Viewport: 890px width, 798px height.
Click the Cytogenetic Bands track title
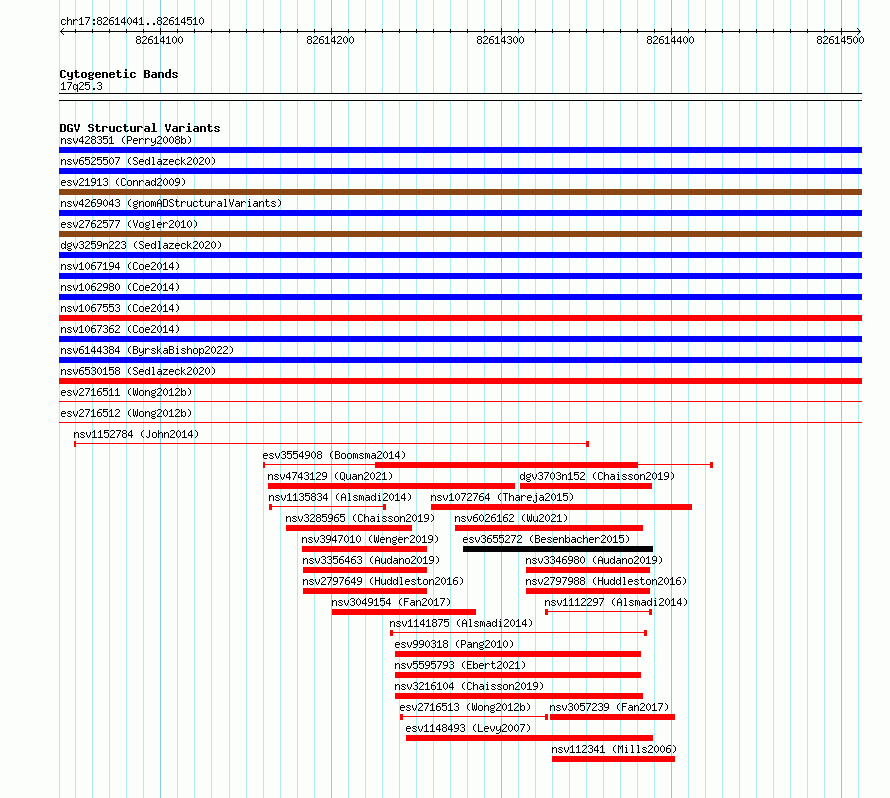coord(119,74)
